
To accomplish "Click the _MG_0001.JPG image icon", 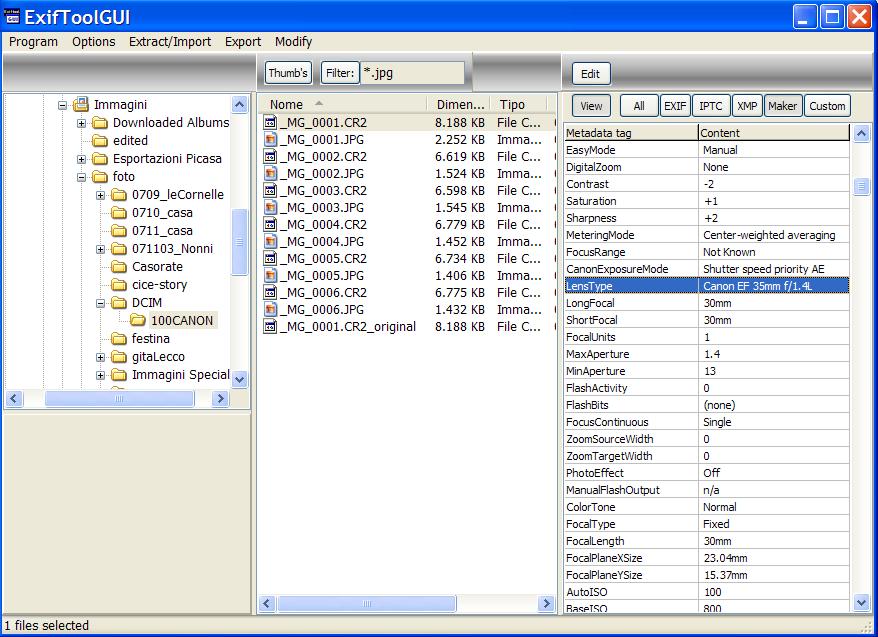I will tap(268, 139).
